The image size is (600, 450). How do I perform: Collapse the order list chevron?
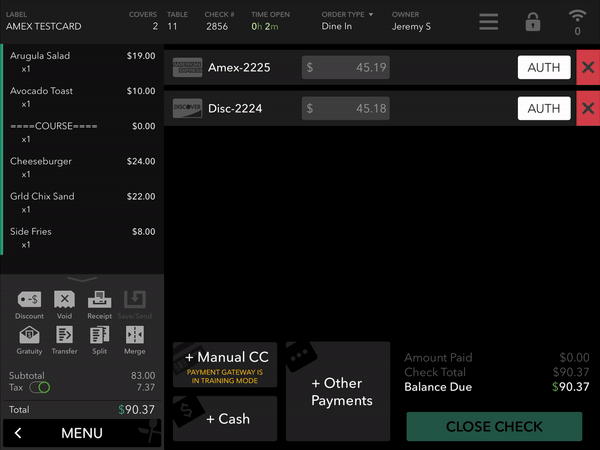click(x=82, y=279)
